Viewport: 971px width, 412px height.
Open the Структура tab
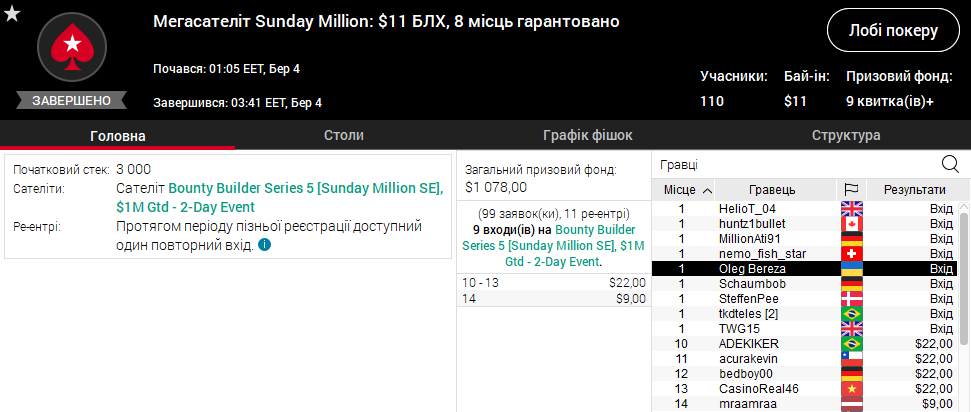[846, 135]
